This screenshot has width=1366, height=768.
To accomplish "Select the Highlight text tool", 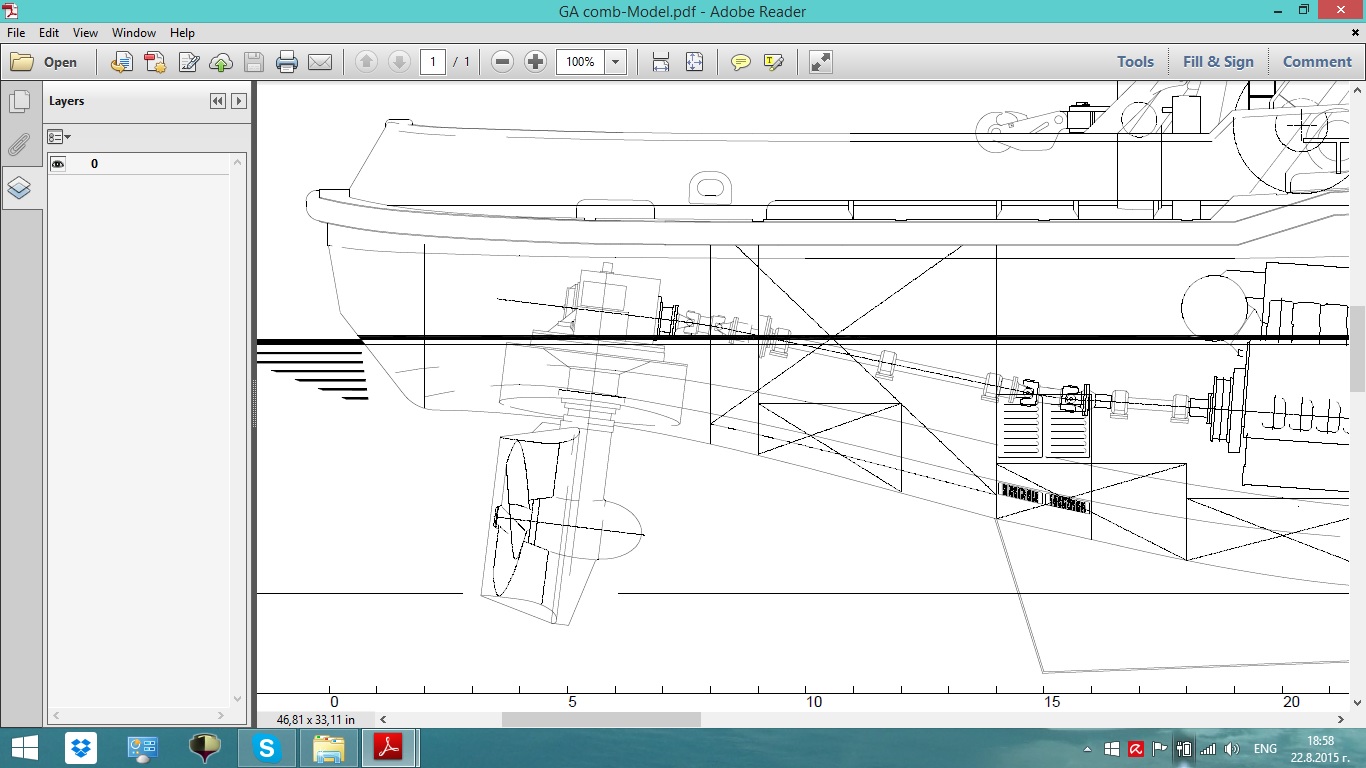I will pyautogui.click(x=773, y=62).
